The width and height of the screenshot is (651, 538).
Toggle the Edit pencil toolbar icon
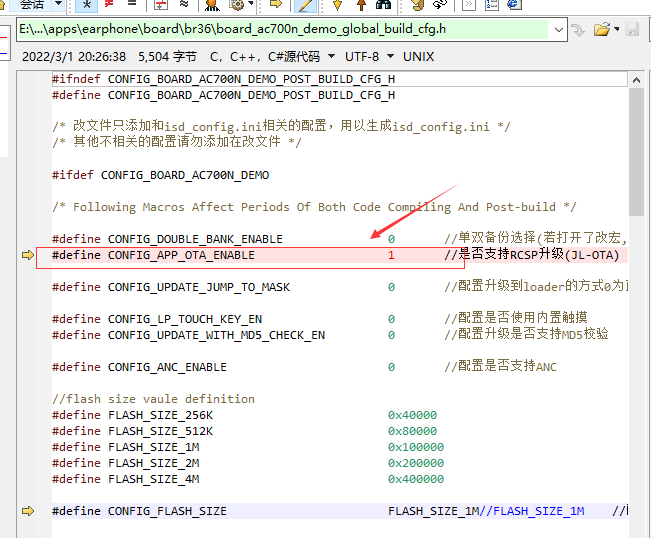pyautogui.click(x=305, y=5)
